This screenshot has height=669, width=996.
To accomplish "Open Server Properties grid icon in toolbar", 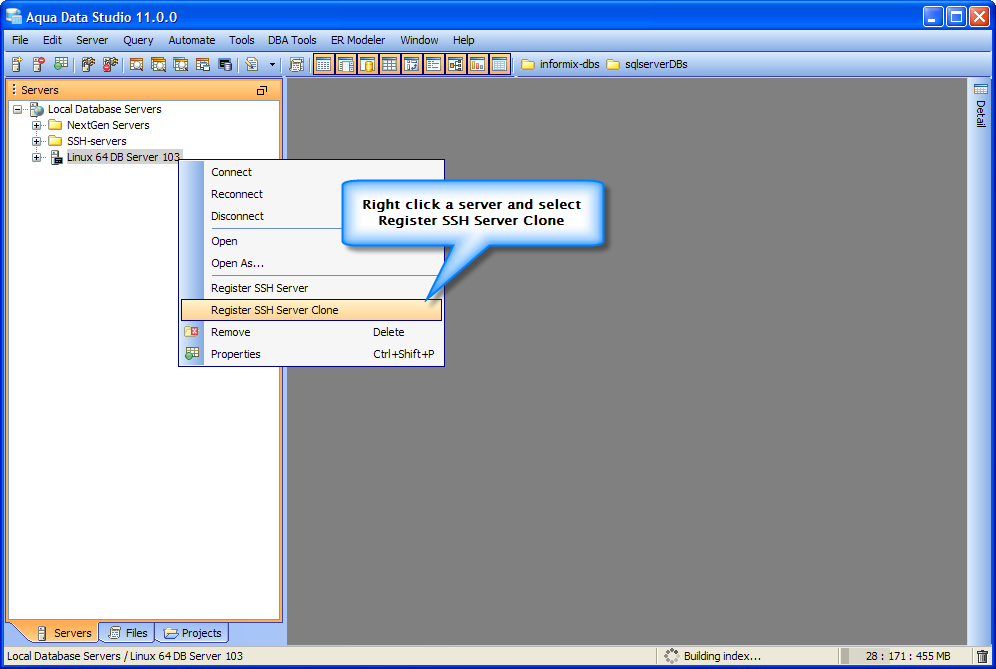I will pos(60,64).
